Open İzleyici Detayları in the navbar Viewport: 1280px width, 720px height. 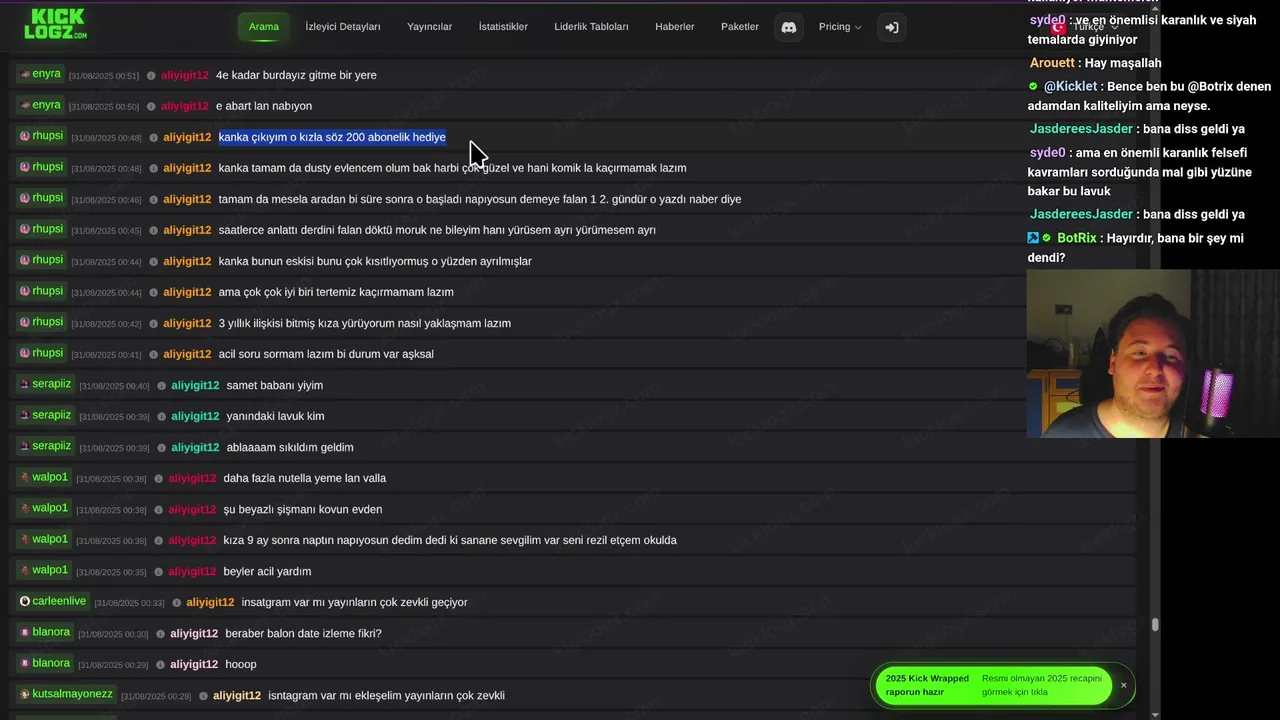(343, 27)
